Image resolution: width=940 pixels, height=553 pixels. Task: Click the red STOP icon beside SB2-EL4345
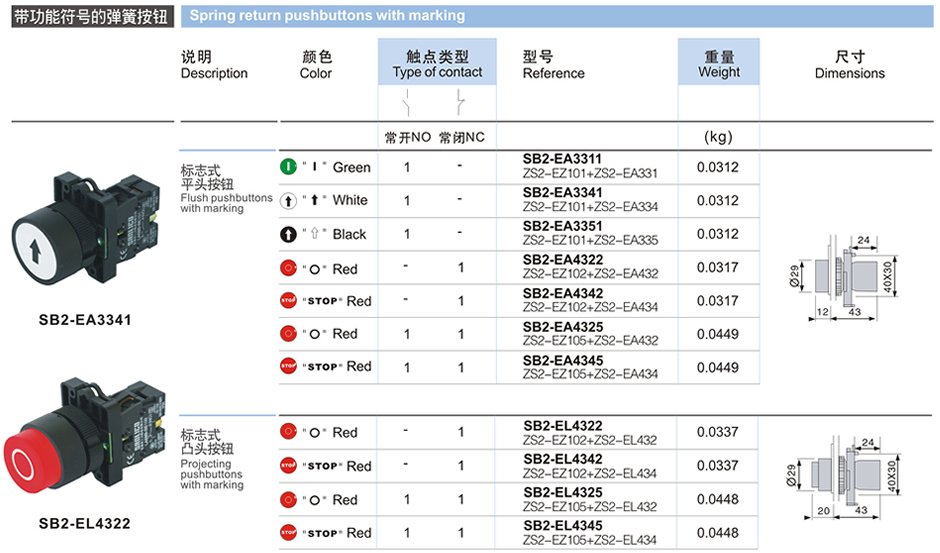click(288, 533)
